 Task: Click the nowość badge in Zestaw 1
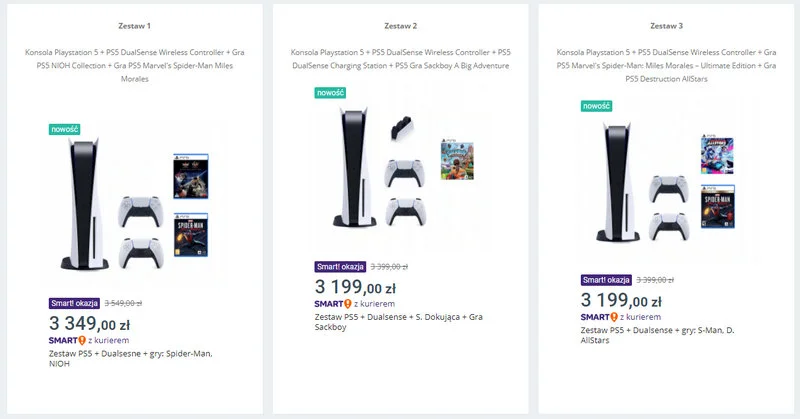click(64, 129)
